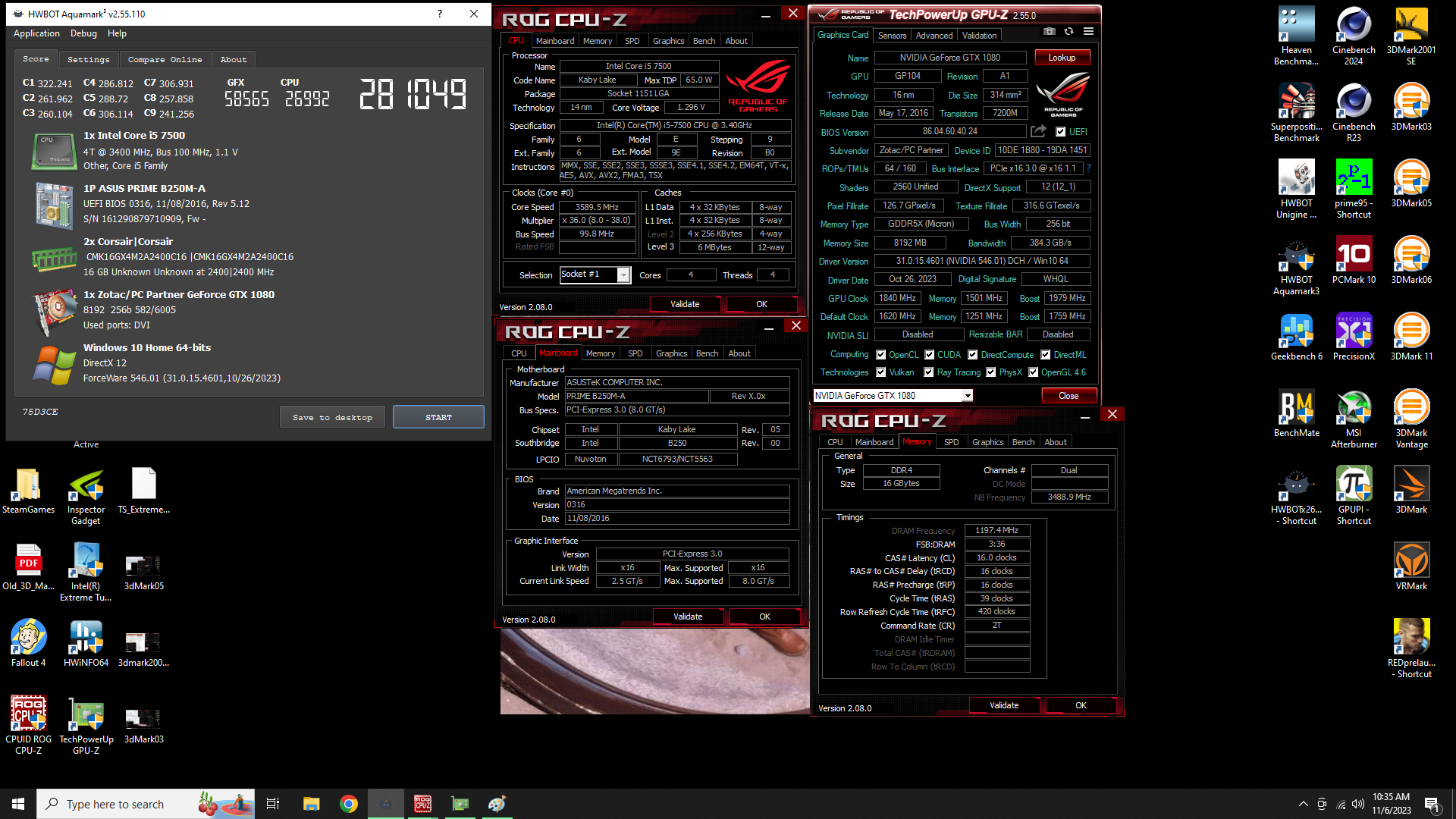Click Validate in the top CPU-Z window
Image resolution: width=1456 pixels, height=819 pixels.
[x=685, y=304]
